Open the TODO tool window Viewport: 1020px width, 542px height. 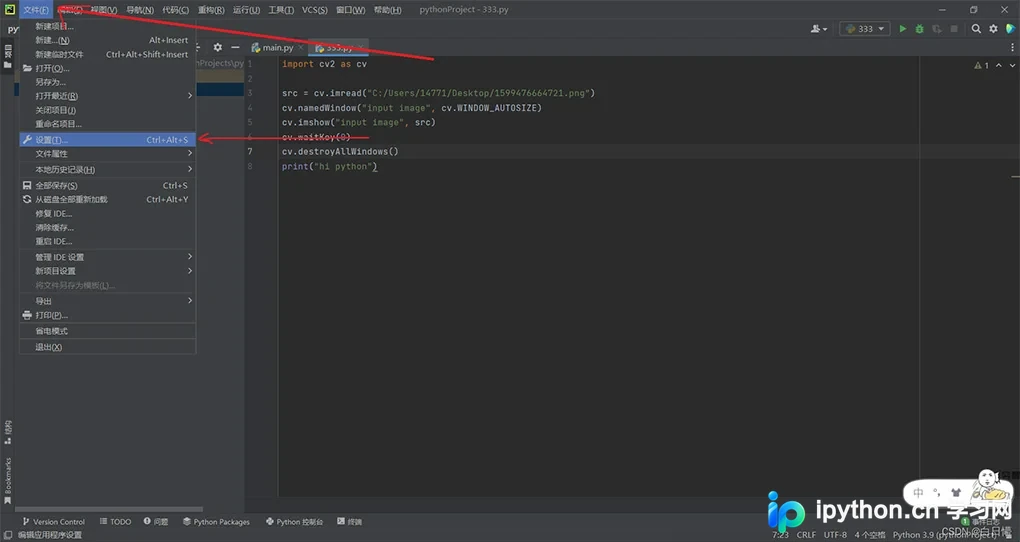click(115, 522)
